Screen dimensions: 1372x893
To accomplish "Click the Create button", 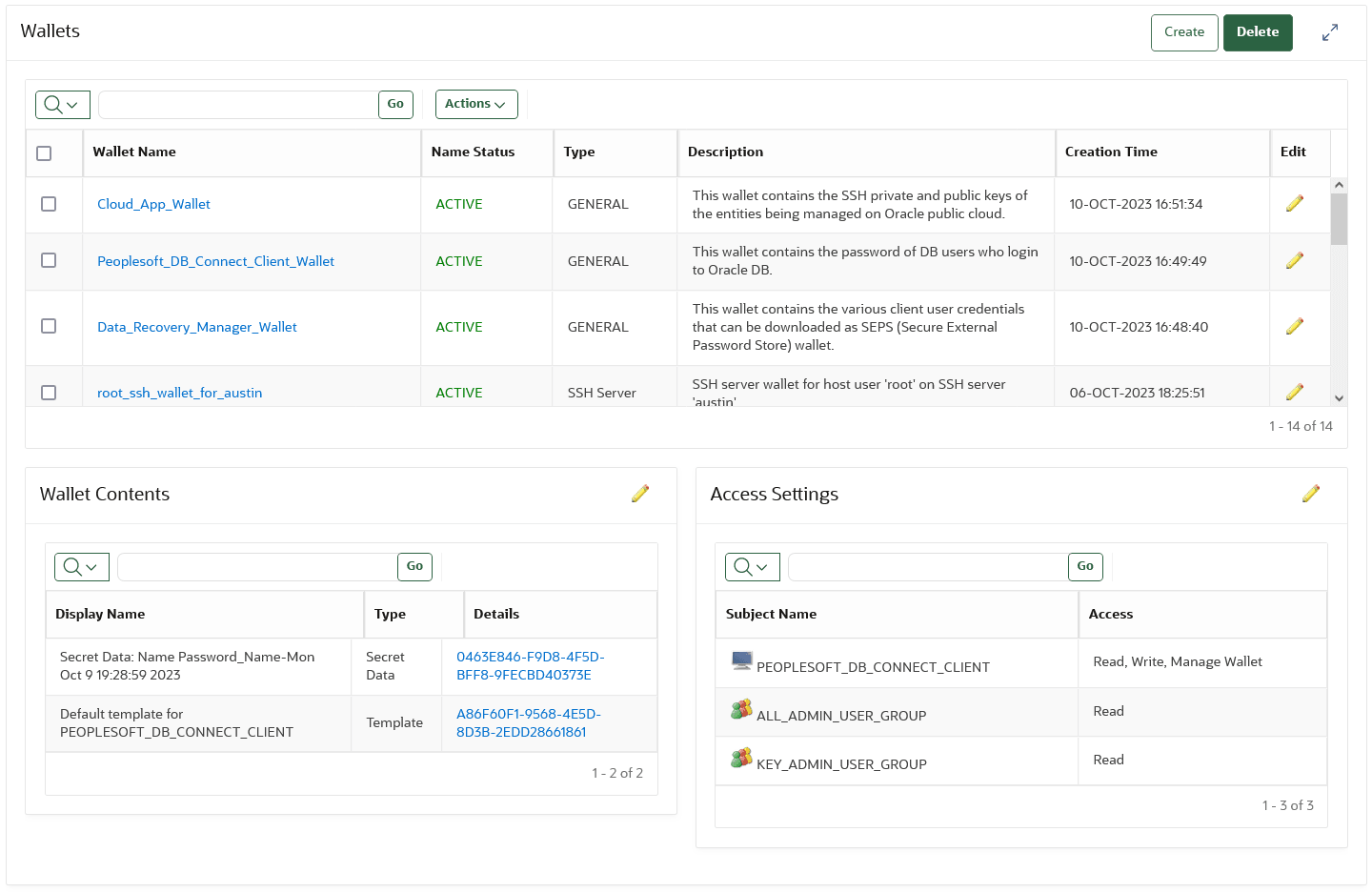I will [1183, 31].
